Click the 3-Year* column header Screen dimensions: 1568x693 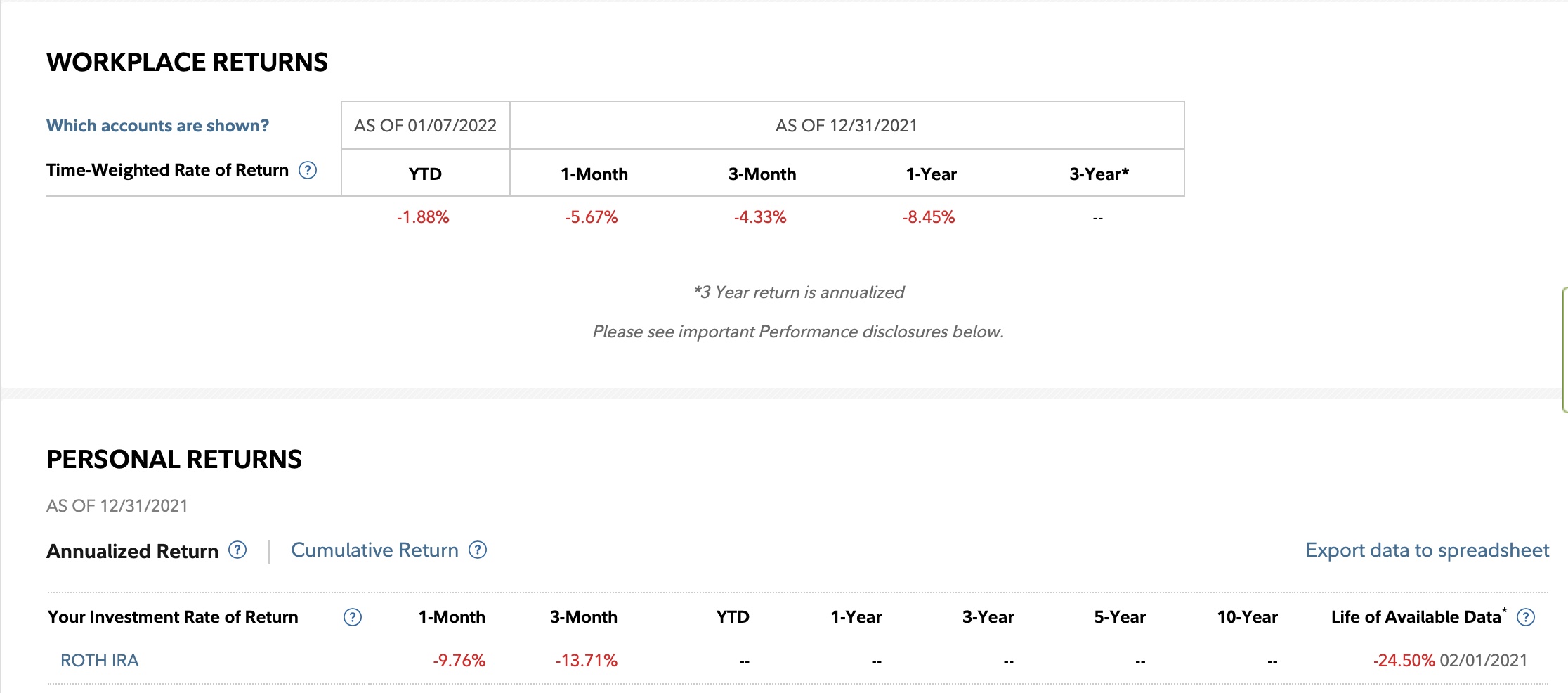pos(1099,174)
